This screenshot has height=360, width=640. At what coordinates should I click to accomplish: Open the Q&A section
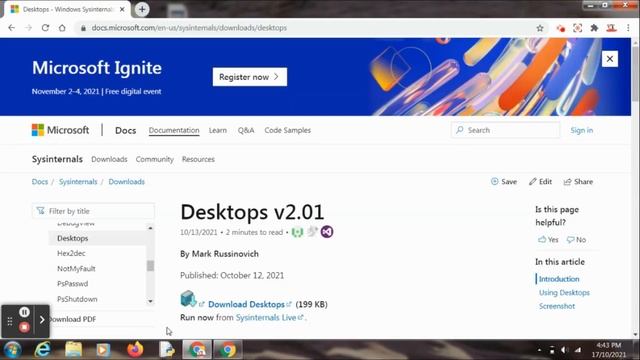[246, 130]
